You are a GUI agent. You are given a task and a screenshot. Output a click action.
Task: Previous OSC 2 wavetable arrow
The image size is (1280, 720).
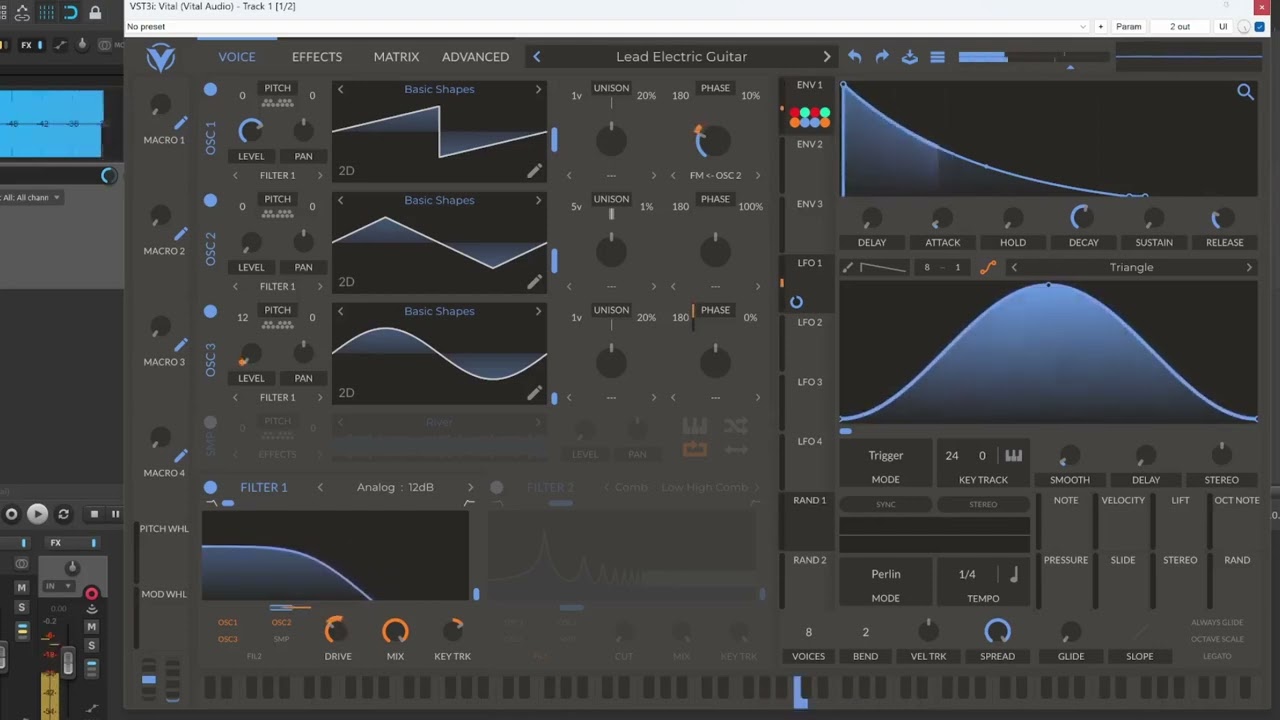pyautogui.click(x=340, y=200)
